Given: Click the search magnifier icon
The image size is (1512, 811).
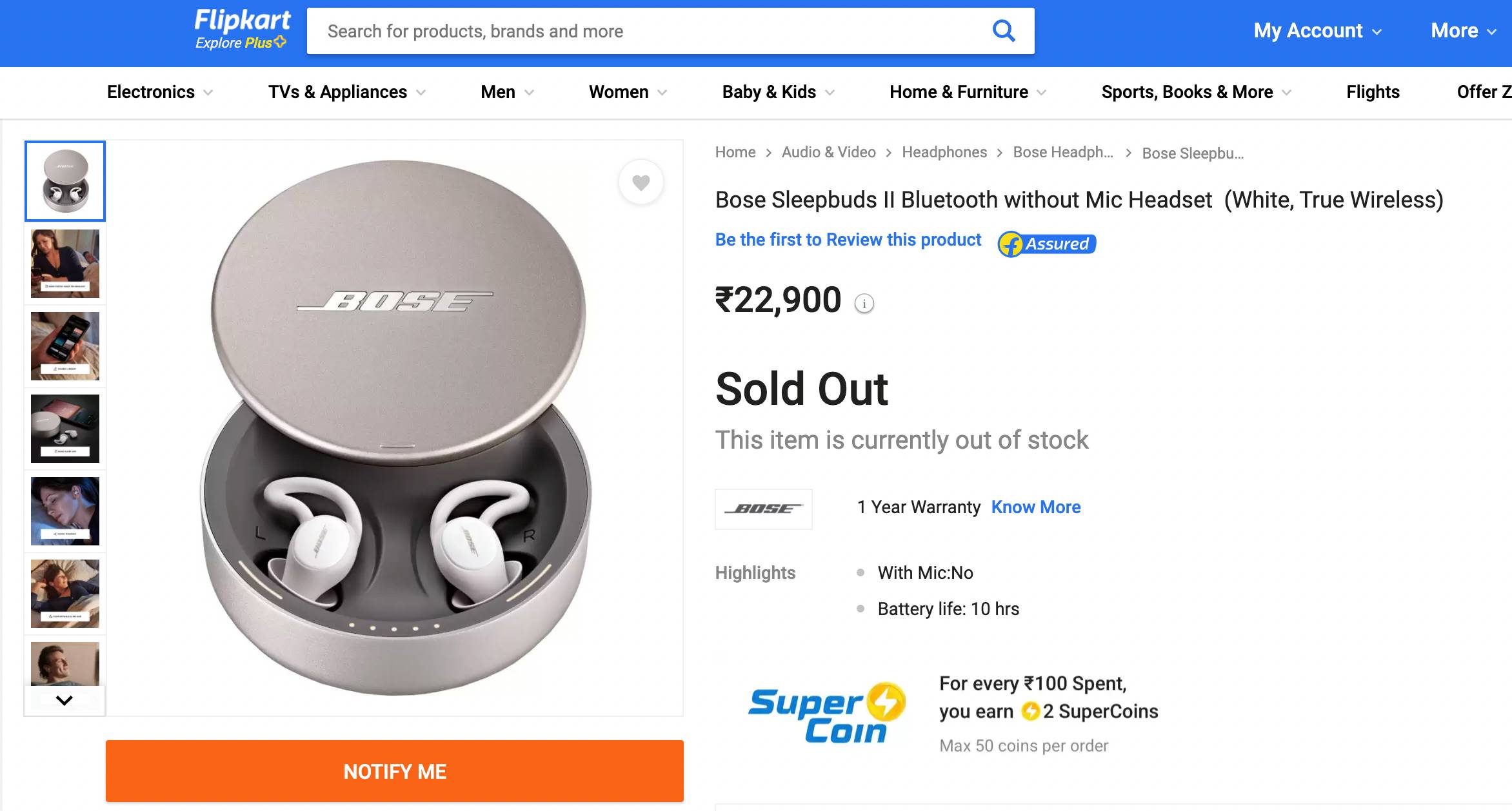Looking at the screenshot, I should click(x=1003, y=31).
